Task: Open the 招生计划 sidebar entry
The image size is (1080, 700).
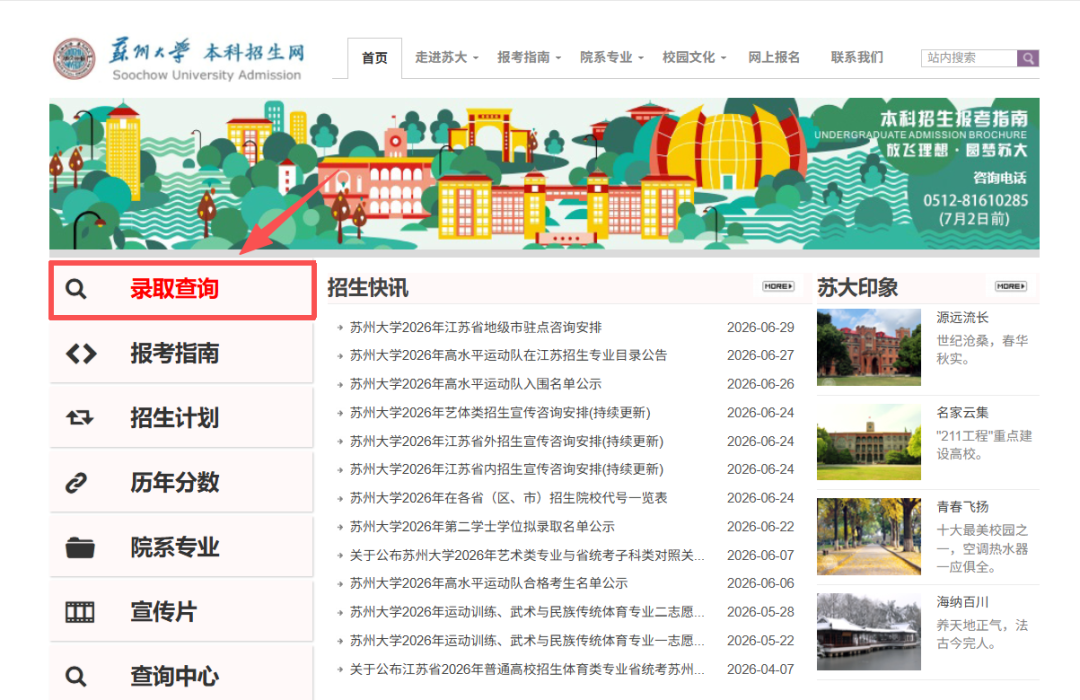Action: tap(182, 418)
